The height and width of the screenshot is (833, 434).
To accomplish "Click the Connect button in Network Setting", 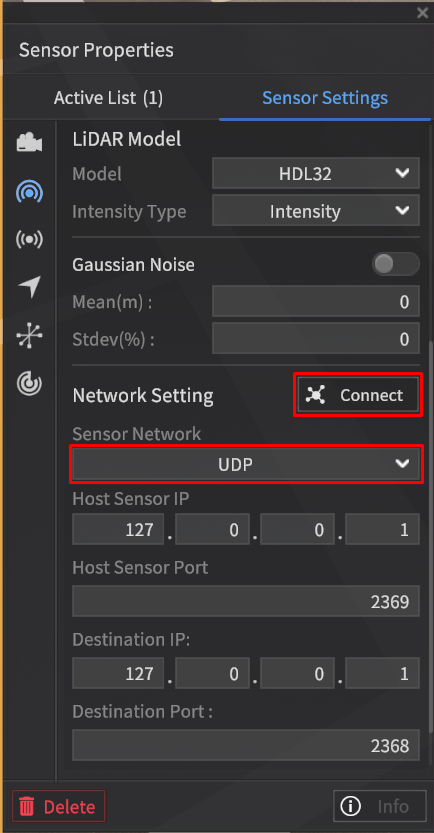I will (x=358, y=395).
